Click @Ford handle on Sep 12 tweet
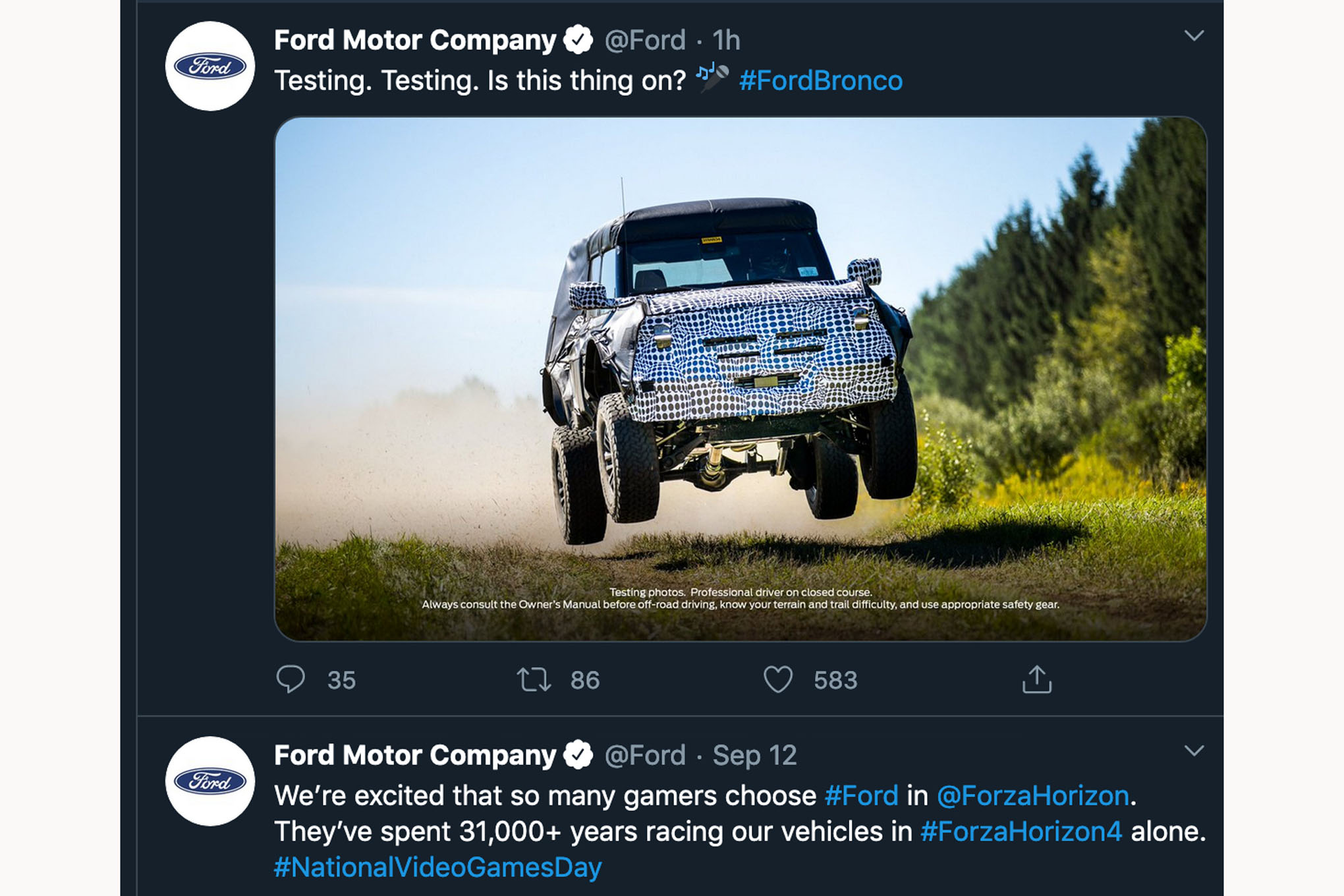 pyautogui.click(x=645, y=755)
